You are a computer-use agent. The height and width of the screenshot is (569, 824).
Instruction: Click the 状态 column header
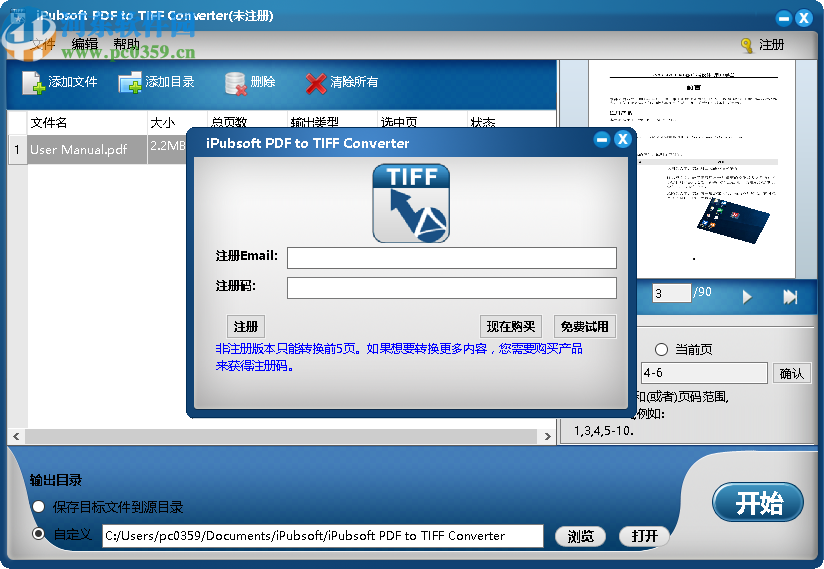coord(512,122)
